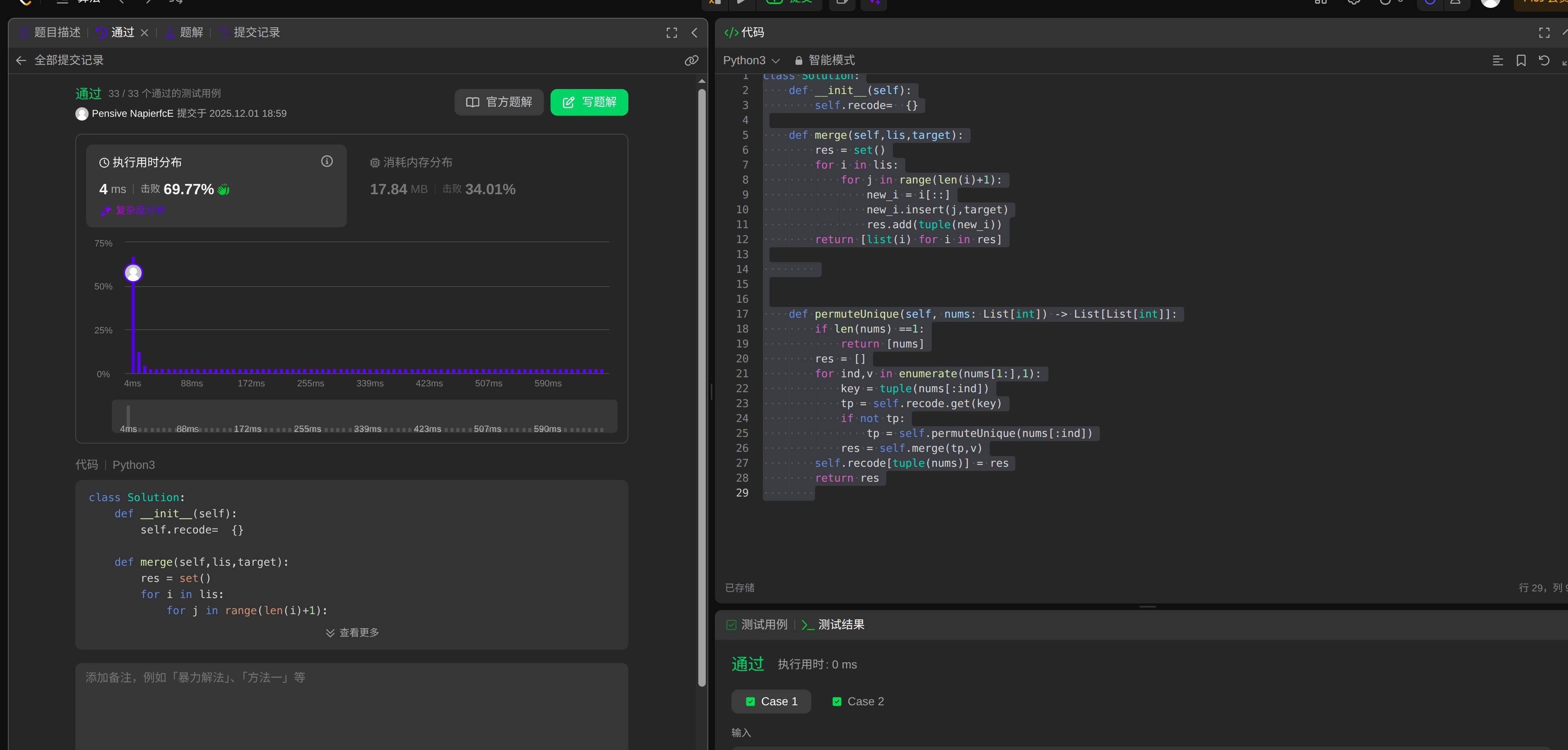Click the runtime distribution info icon

(327, 162)
